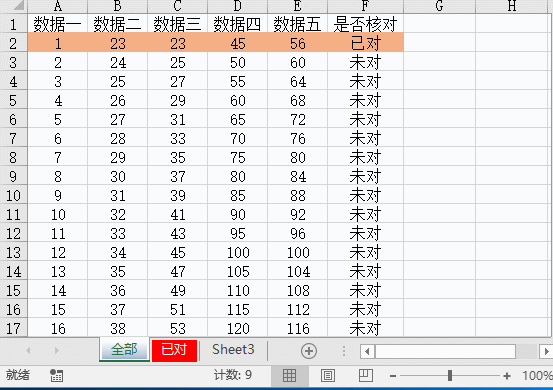
Task: Click the 数据四 header cell
Action: click(x=237, y=24)
